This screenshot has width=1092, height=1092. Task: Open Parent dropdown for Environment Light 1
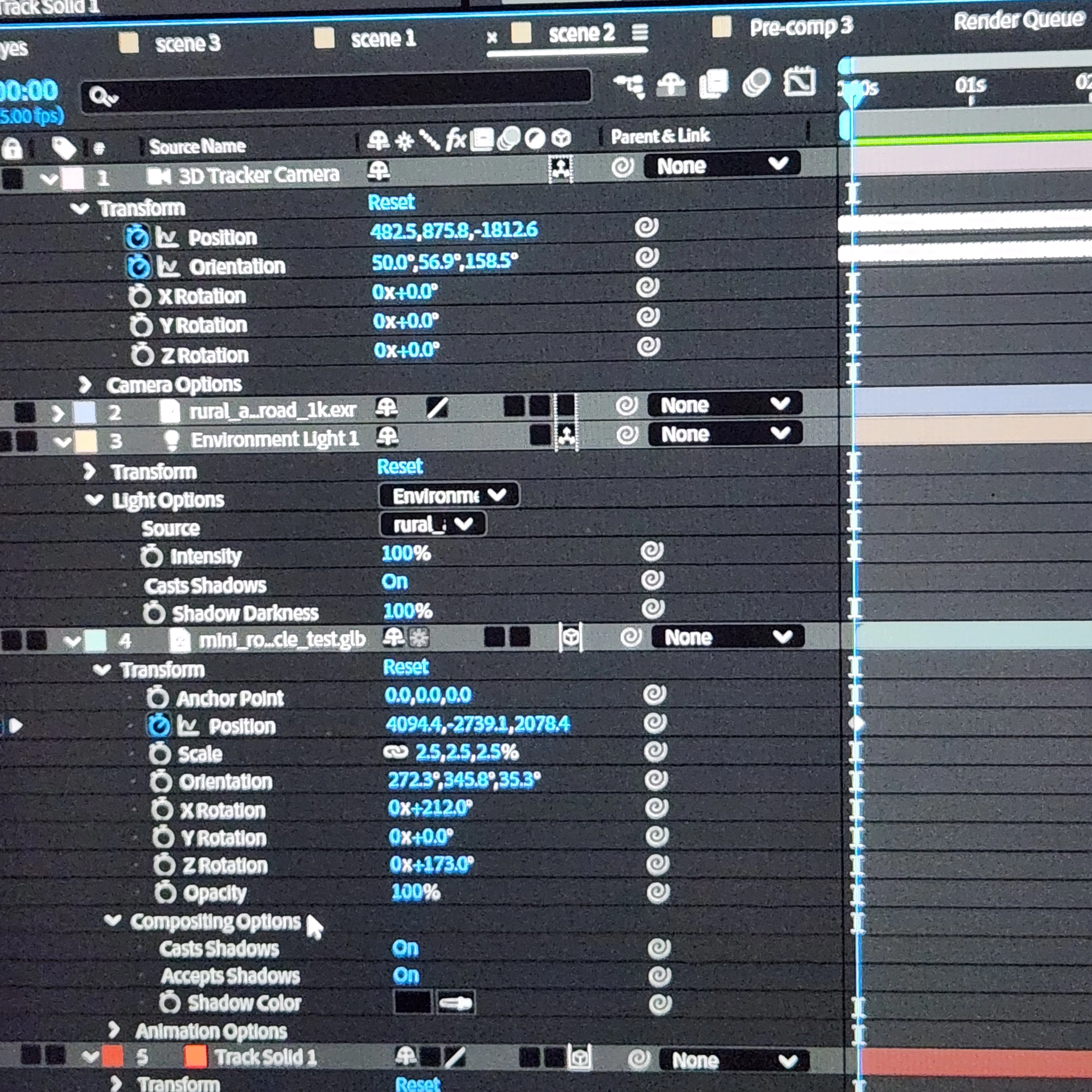point(724,434)
